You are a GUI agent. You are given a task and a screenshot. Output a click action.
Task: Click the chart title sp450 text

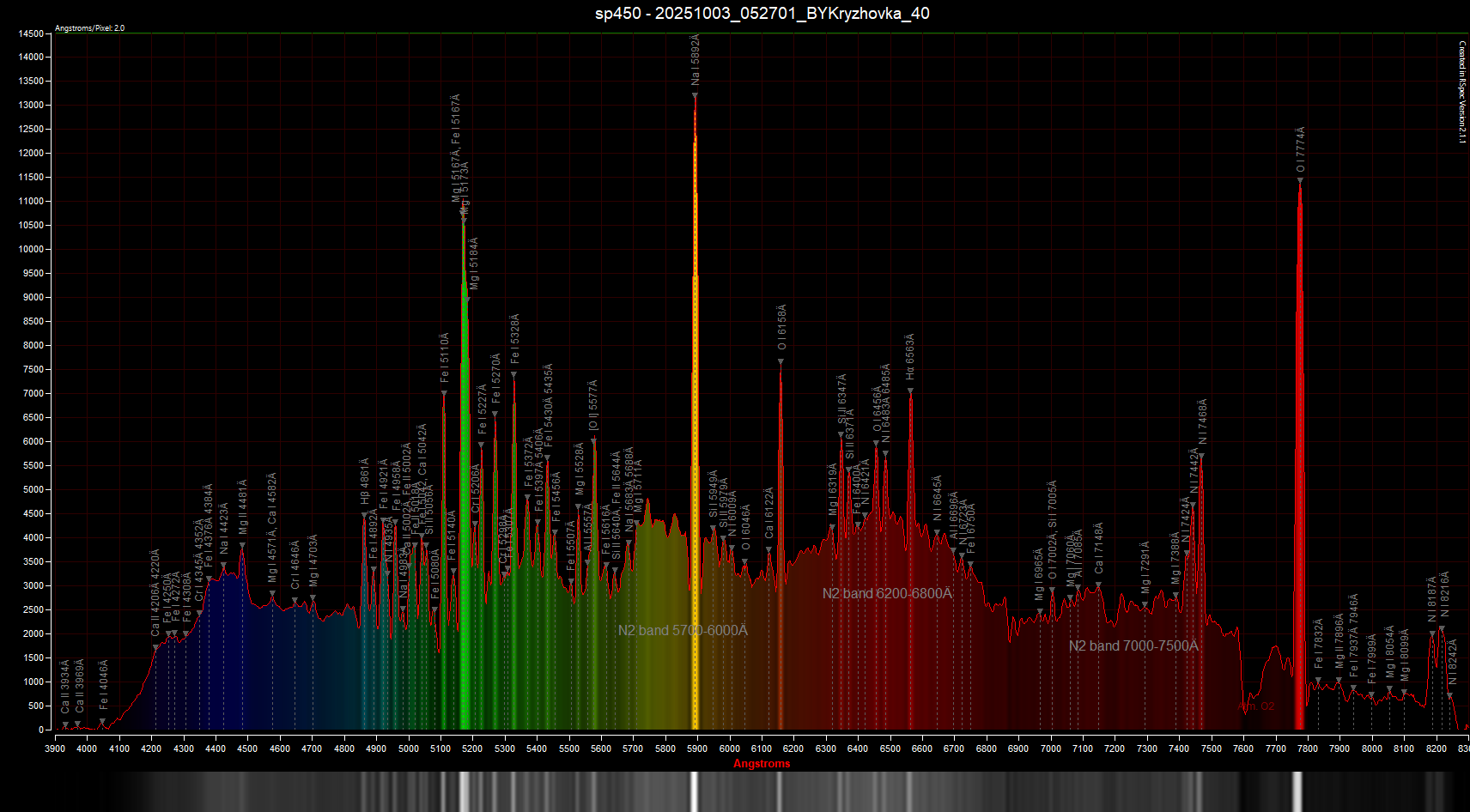pos(762,13)
